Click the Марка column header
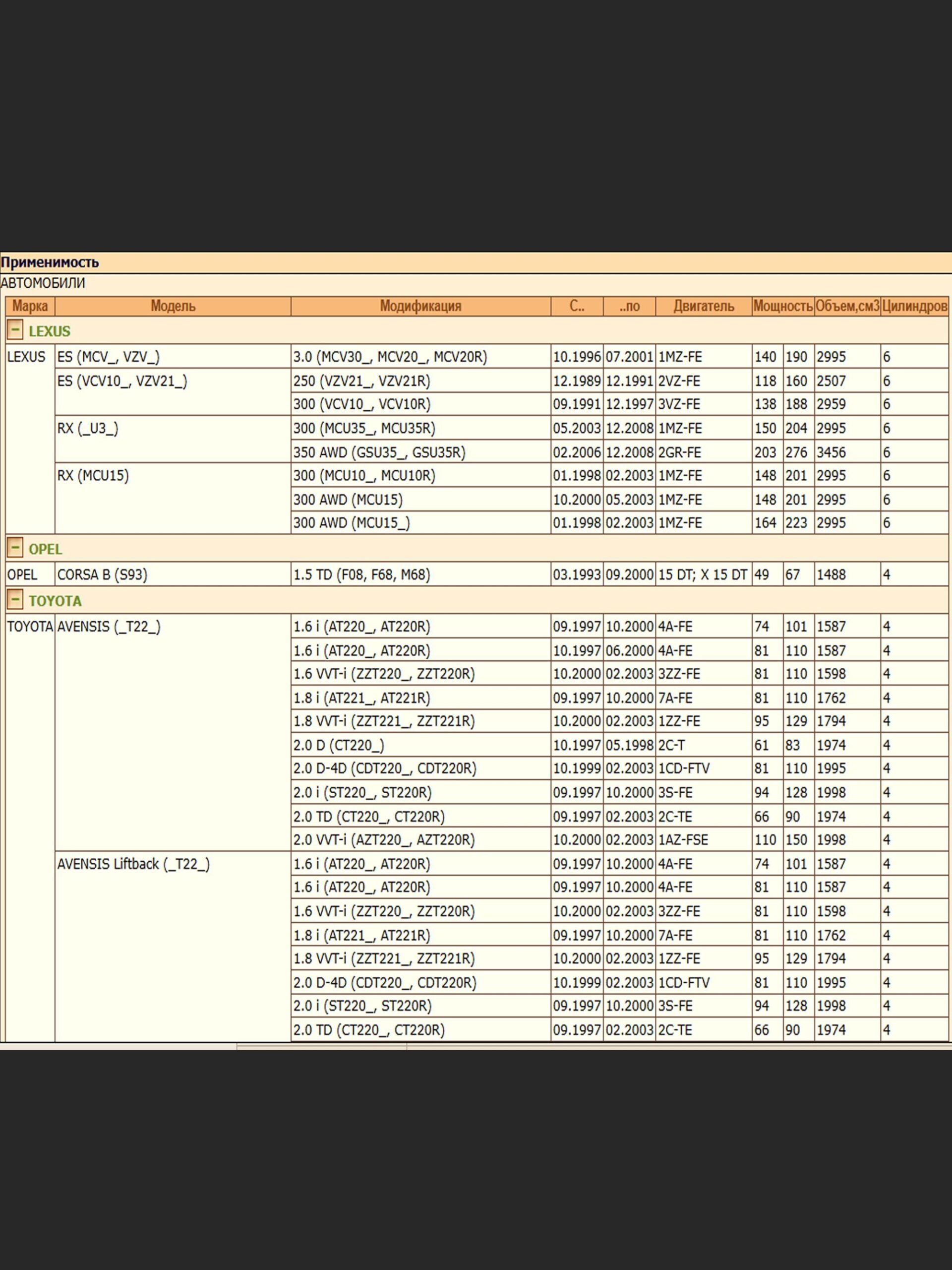The image size is (952, 1270). (x=30, y=306)
